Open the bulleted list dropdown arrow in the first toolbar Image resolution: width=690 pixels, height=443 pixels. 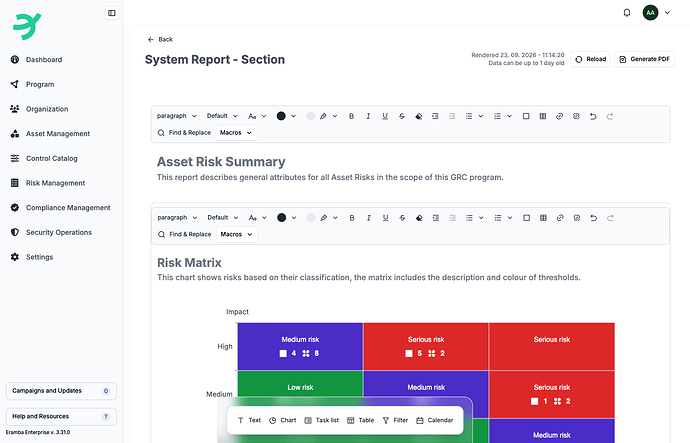click(x=481, y=116)
